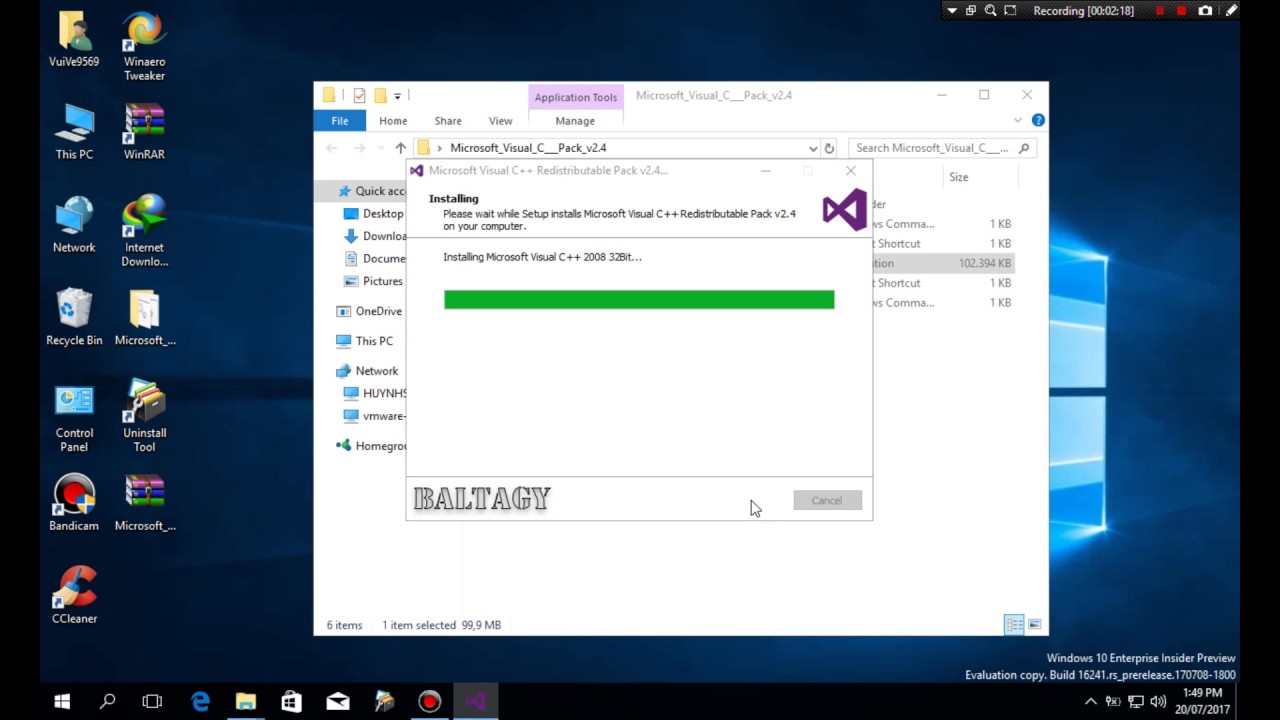Select Quick access in navigation pane
The width and height of the screenshot is (1280, 720).
click(x=372, y=191)
